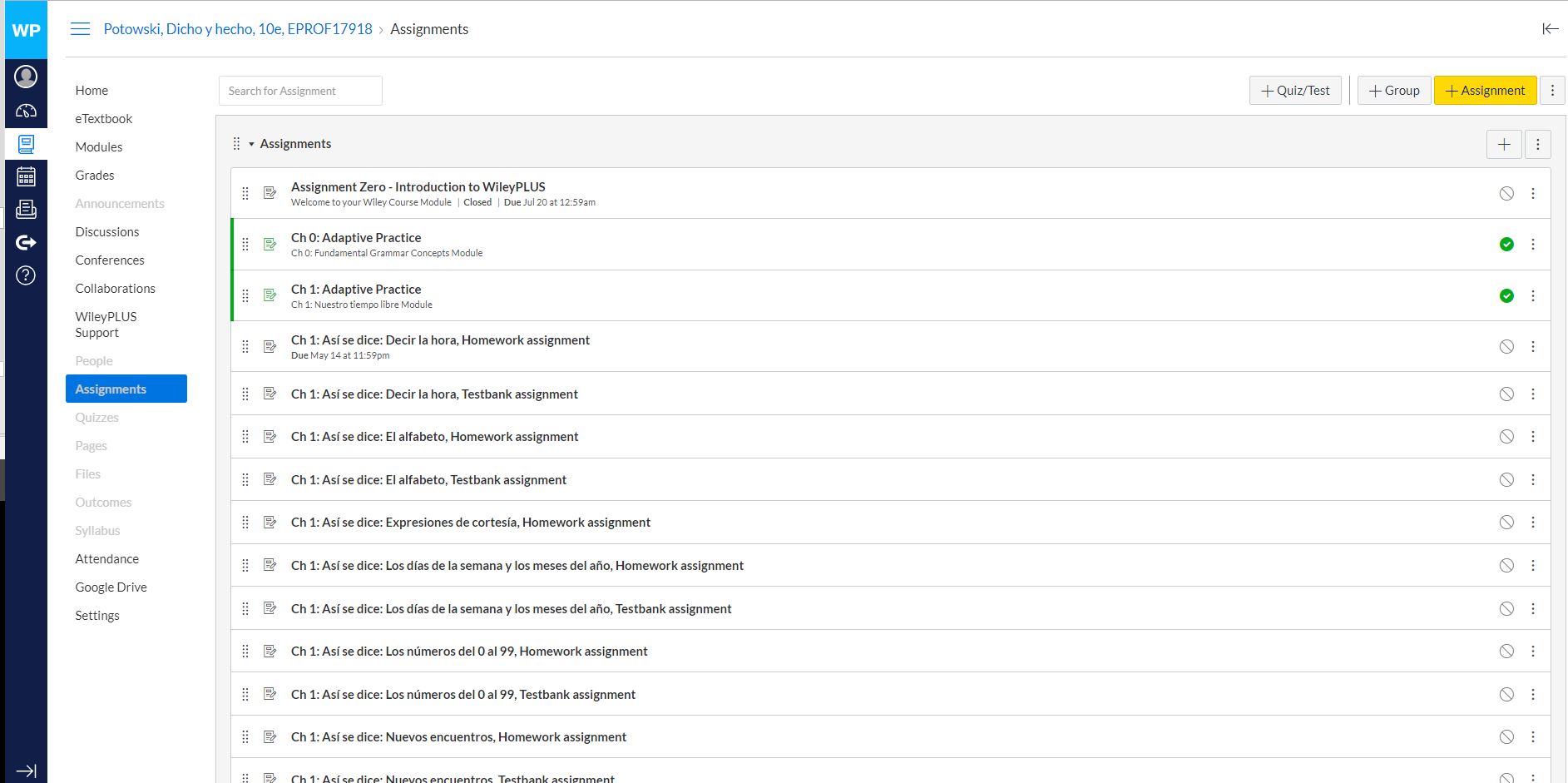Collapse the Assignments group triangle
Viewport: 1568px width, 783px height.
pyautogui.click(x=251, y=144)
